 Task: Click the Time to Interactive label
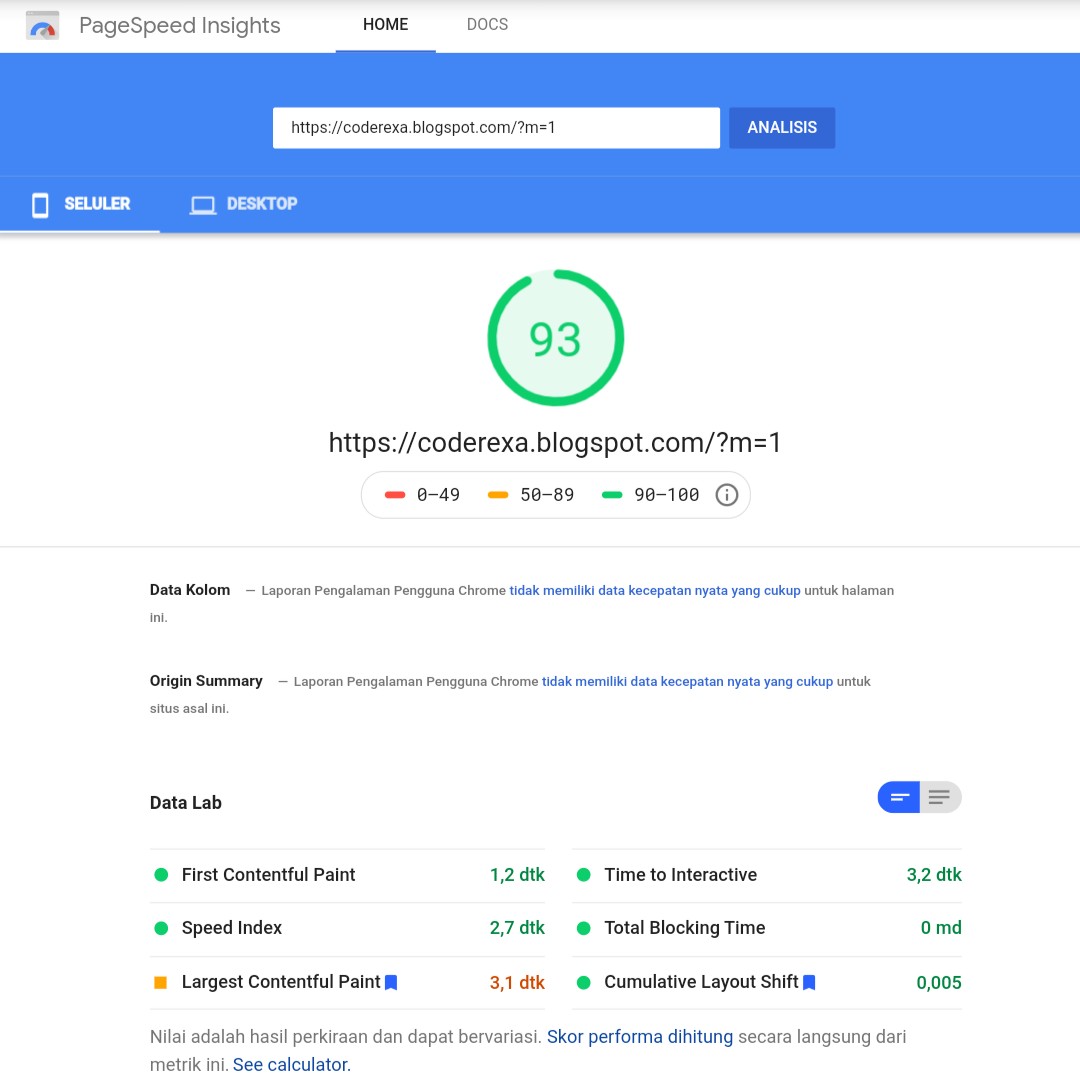pyautogui.click(x=681, y=875)
